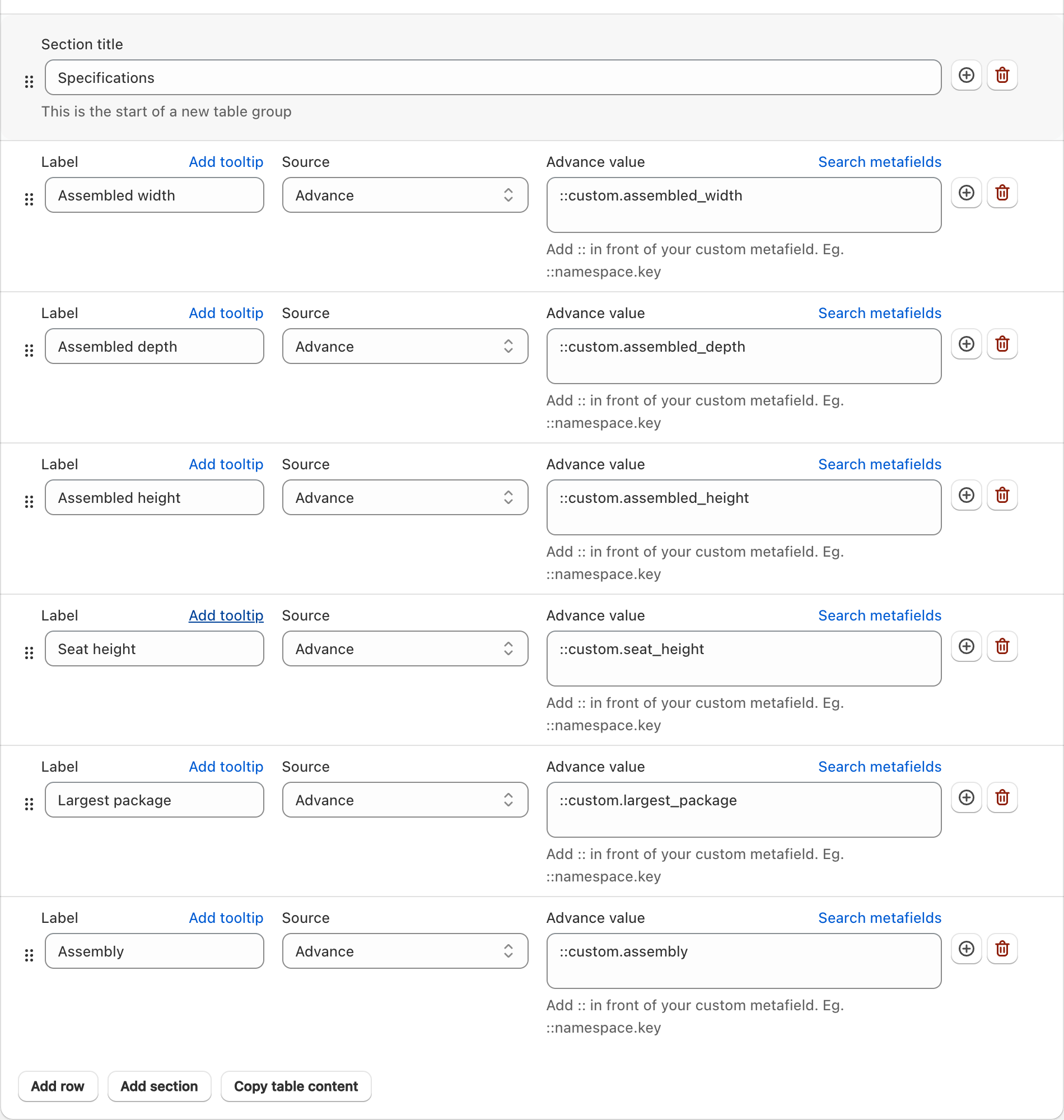Image resolution: width=1064 pixels, height=1120 pixels.
Task: Open the Source selector for Assembly row
Action: click(x=405, y=951)
